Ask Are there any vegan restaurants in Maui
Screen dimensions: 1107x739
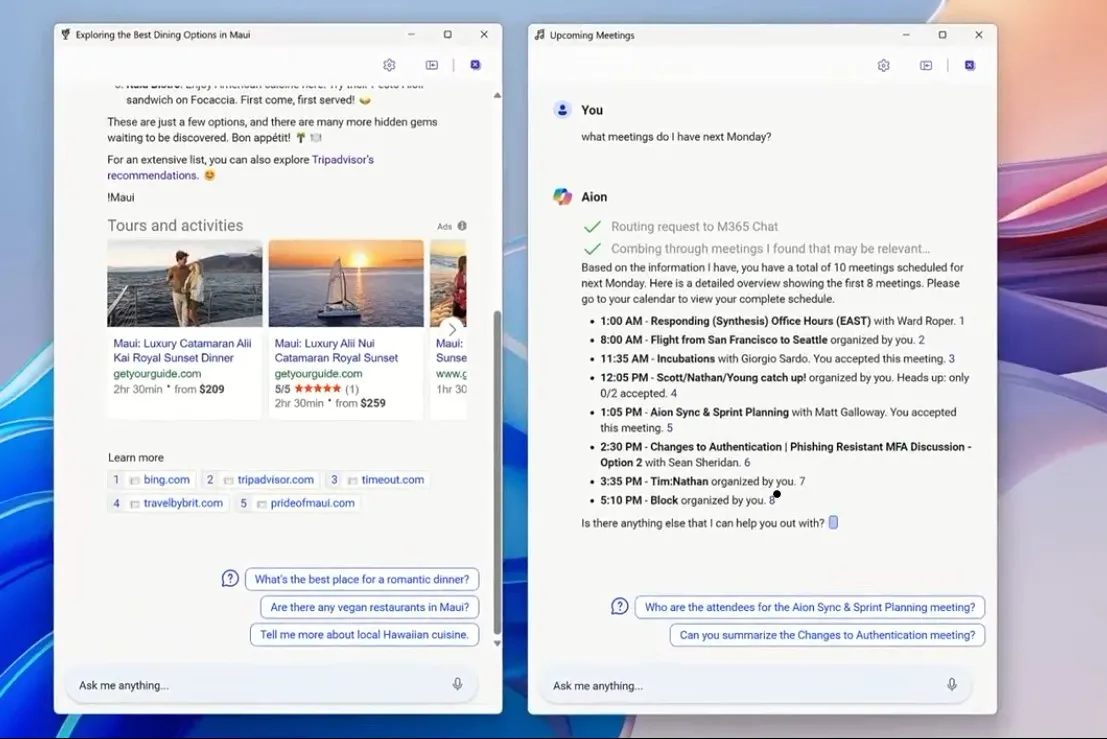coord(369,607)
